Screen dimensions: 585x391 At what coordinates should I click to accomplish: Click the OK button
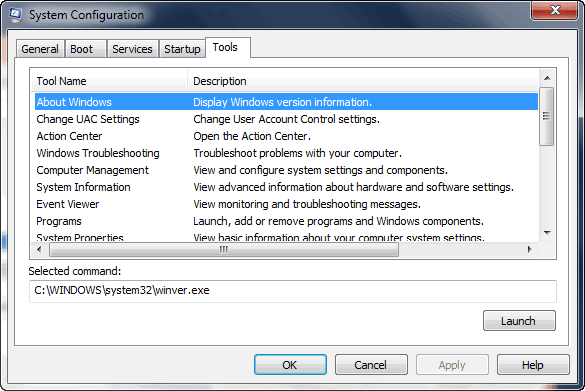coord(290,365)
